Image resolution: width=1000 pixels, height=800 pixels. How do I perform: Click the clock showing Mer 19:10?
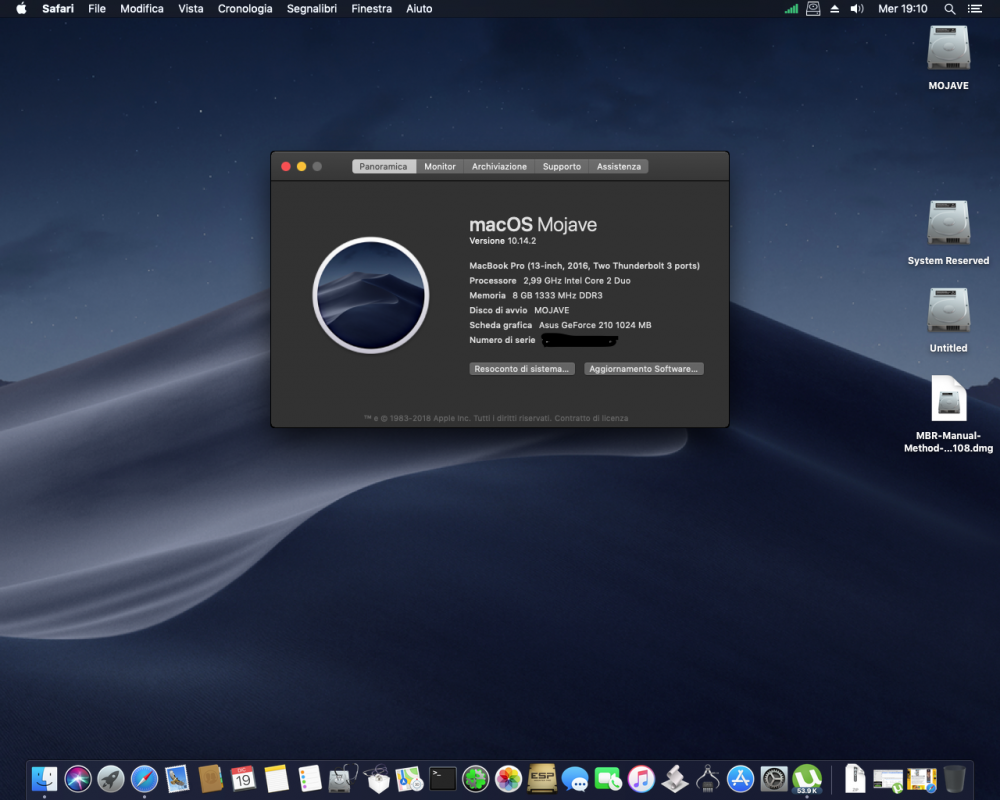point(902,8)
